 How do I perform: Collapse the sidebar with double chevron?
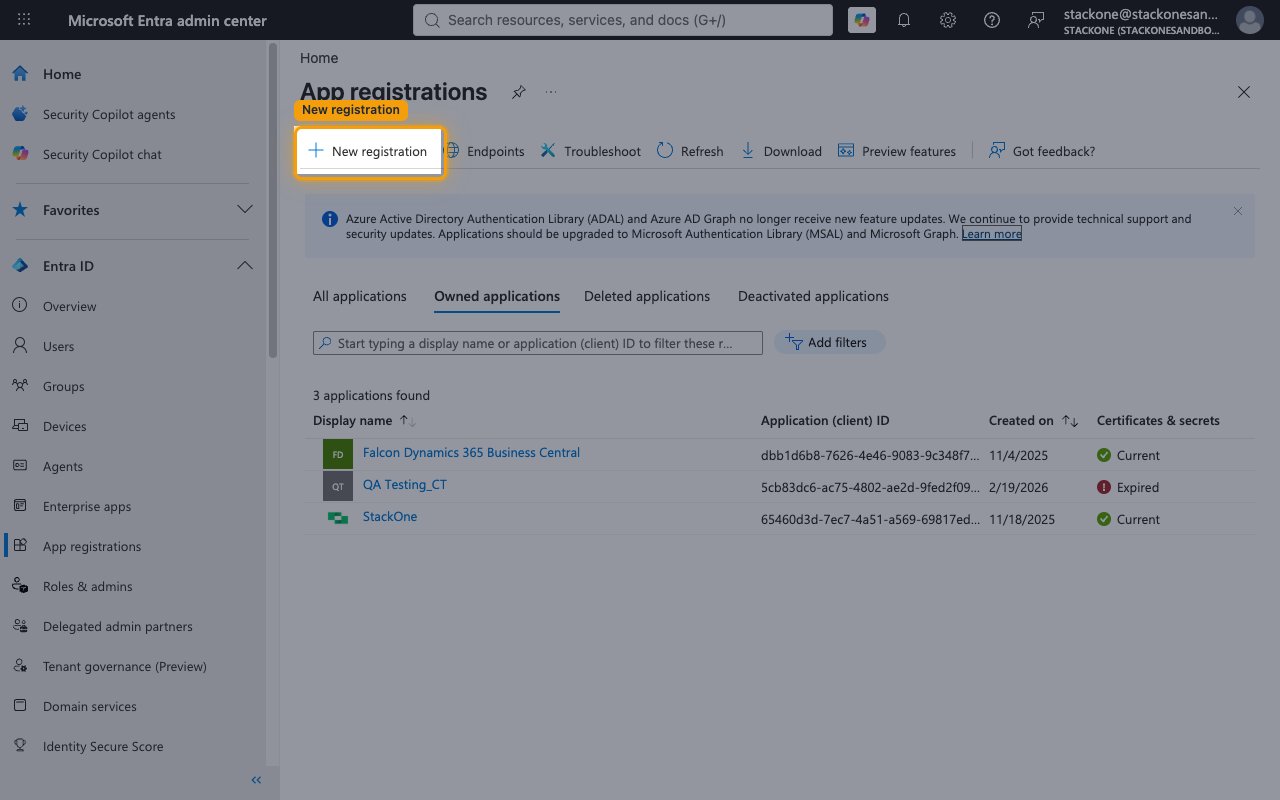pyautogui.click(x=256, y=780)
